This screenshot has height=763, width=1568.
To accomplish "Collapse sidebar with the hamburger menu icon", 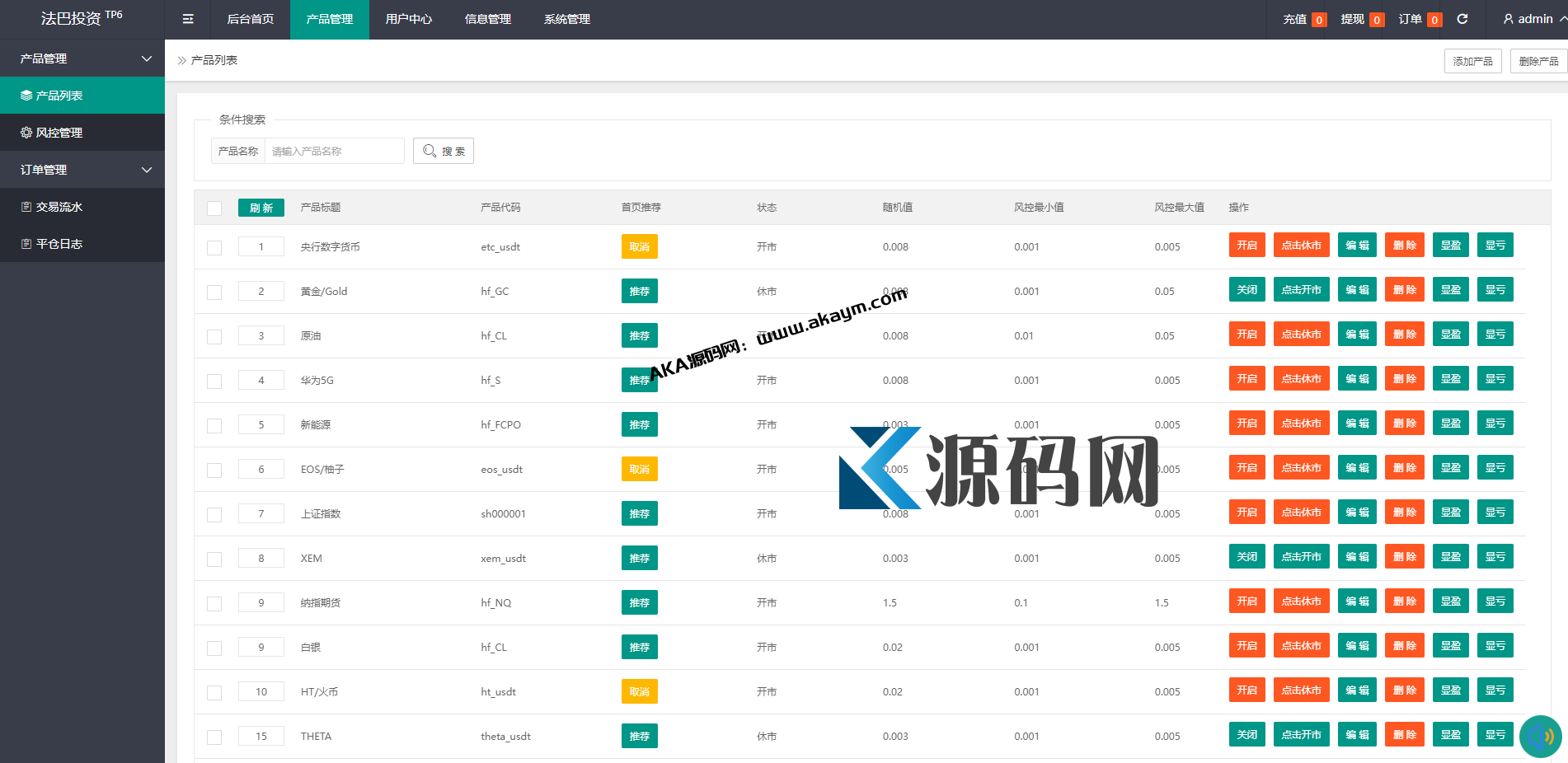I will click(x=188, y=19).
